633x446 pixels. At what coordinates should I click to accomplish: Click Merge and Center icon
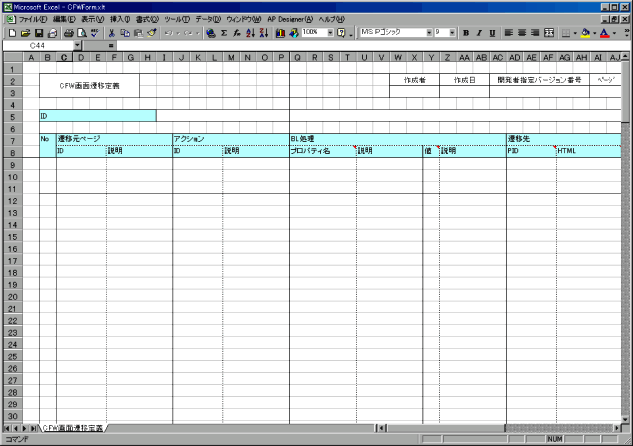(549, 33)
